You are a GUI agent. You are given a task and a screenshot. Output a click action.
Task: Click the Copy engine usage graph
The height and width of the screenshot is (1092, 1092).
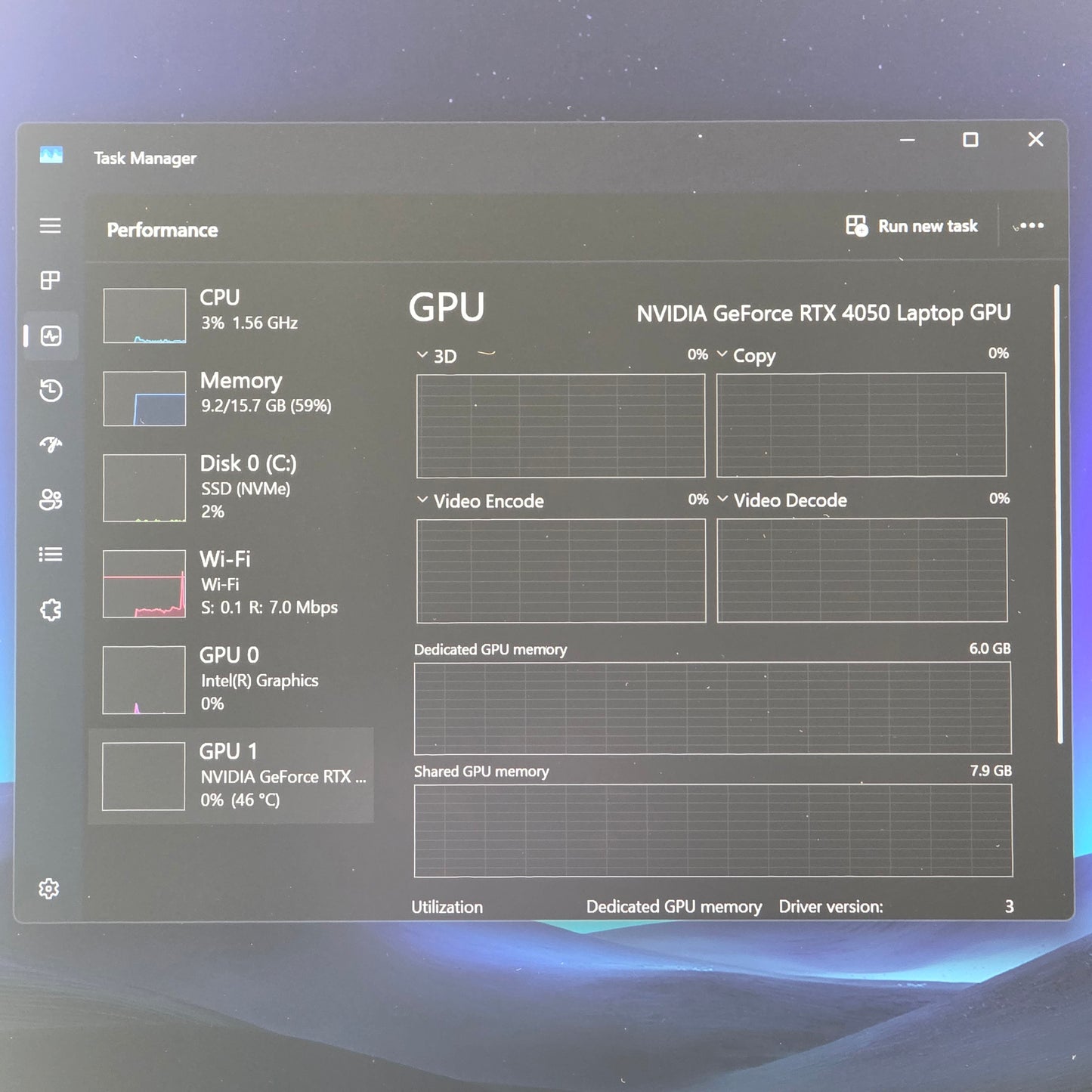pyautogui.click(x=862, y=425)
